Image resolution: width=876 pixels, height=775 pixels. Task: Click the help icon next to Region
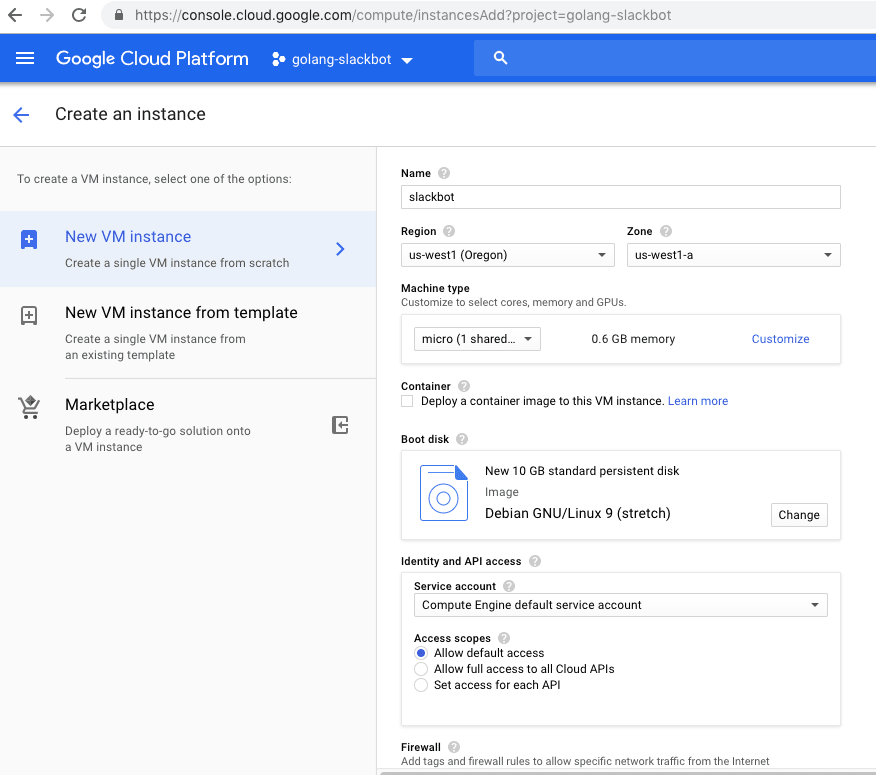click(x=449, y=231)
